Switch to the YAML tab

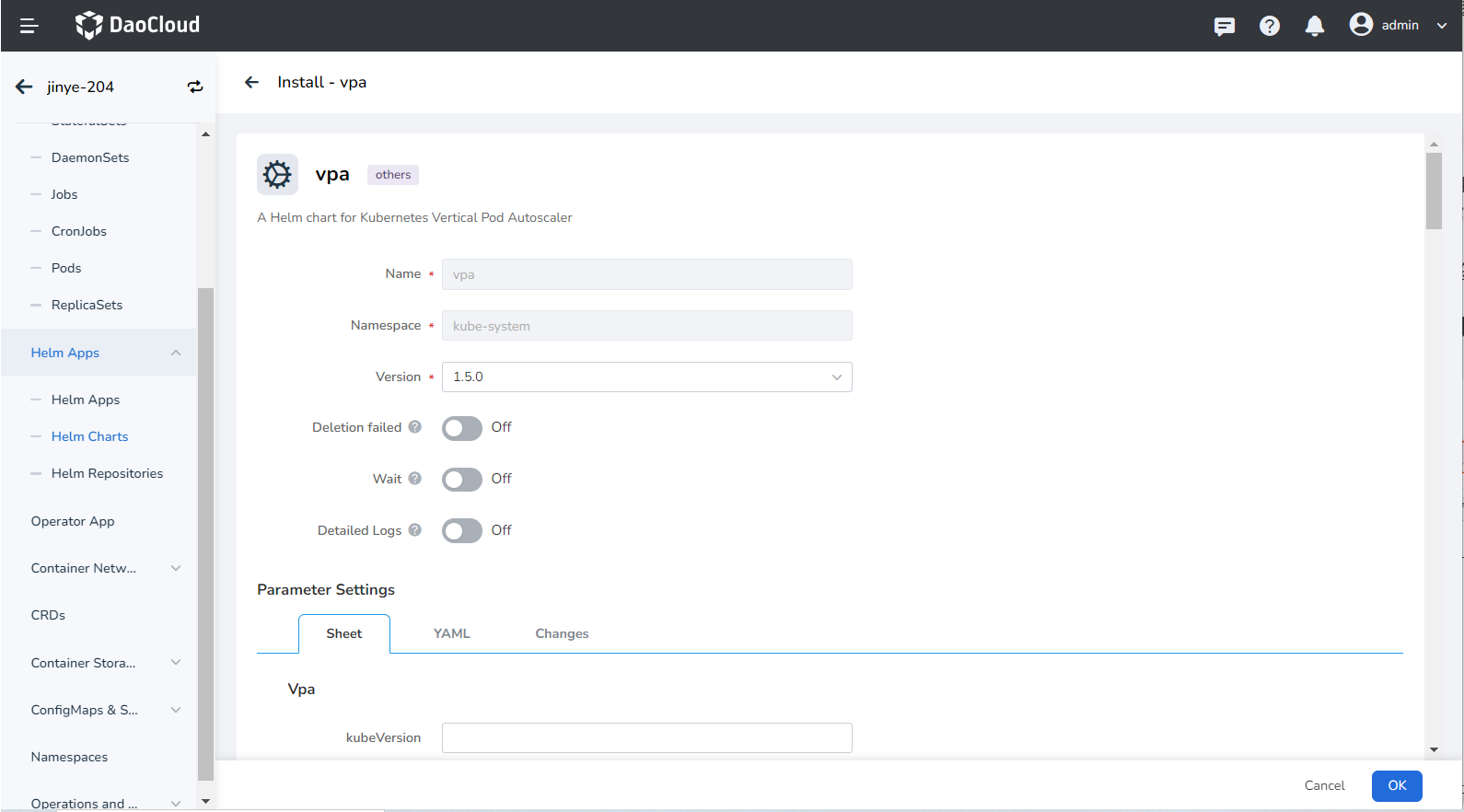click(451, 633)
